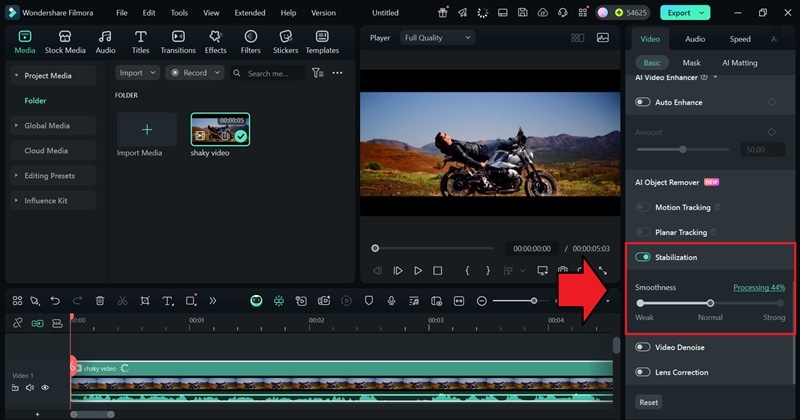The width and height of the screenshot is (800, 420).
Task: Enable the Auto Enhance toggle
Action: click(x=643, y=102)
